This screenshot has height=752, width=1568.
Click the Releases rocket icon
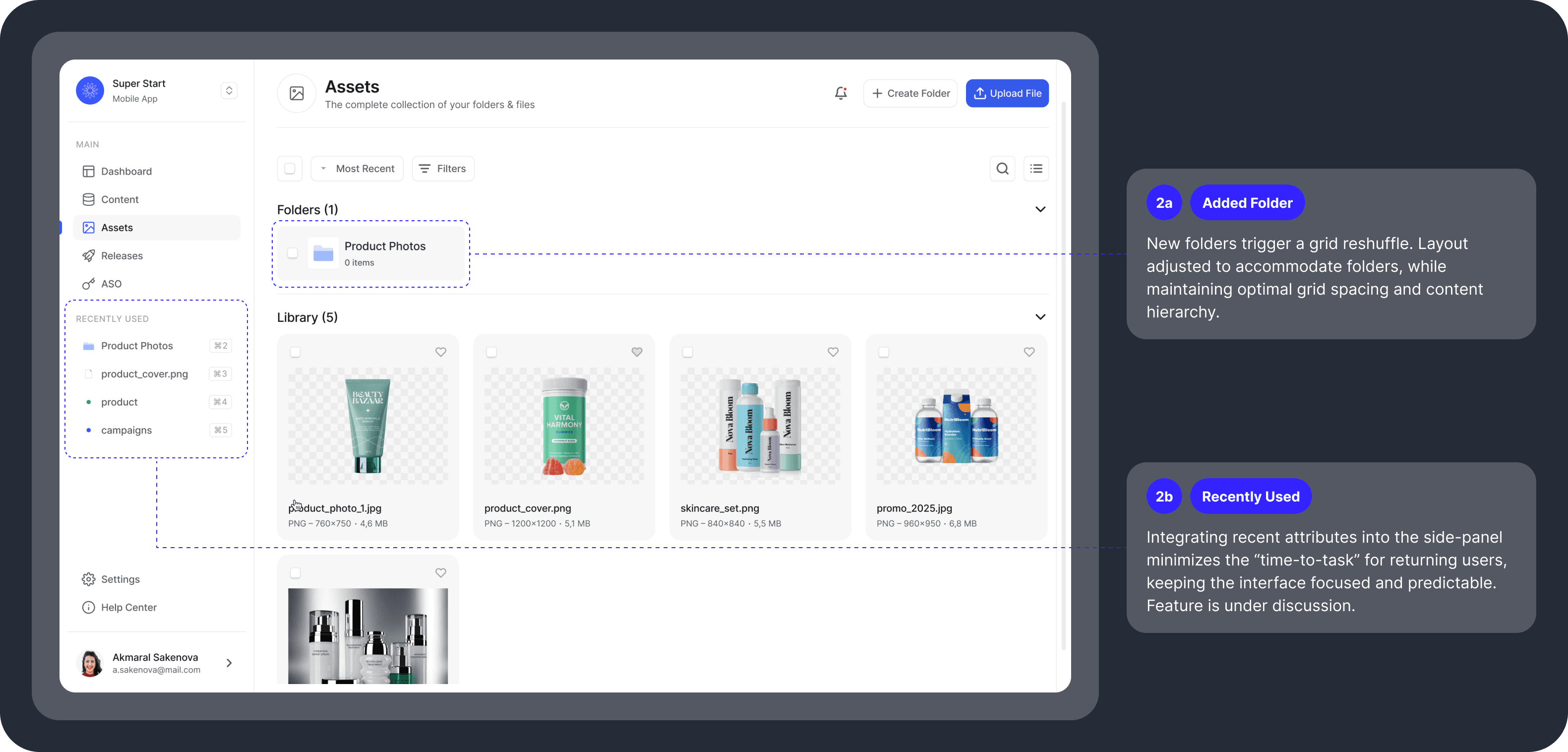pyautogui.click(x=89, y=255)
